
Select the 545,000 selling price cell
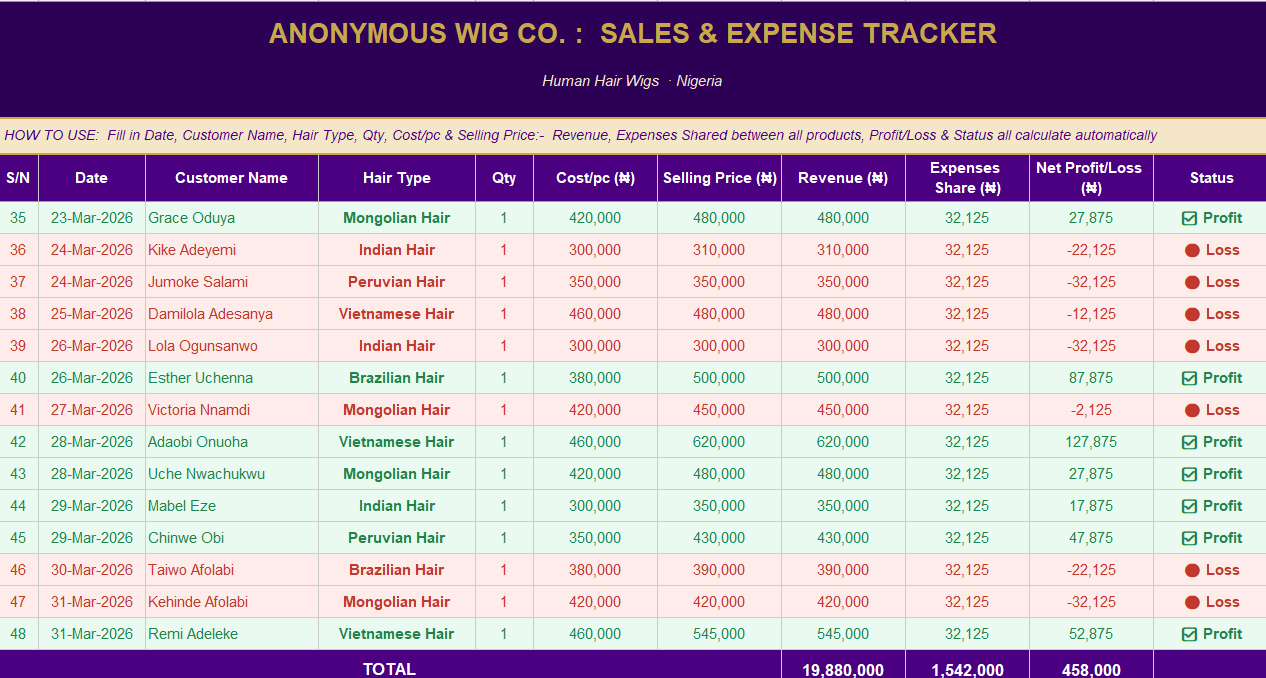719,634
